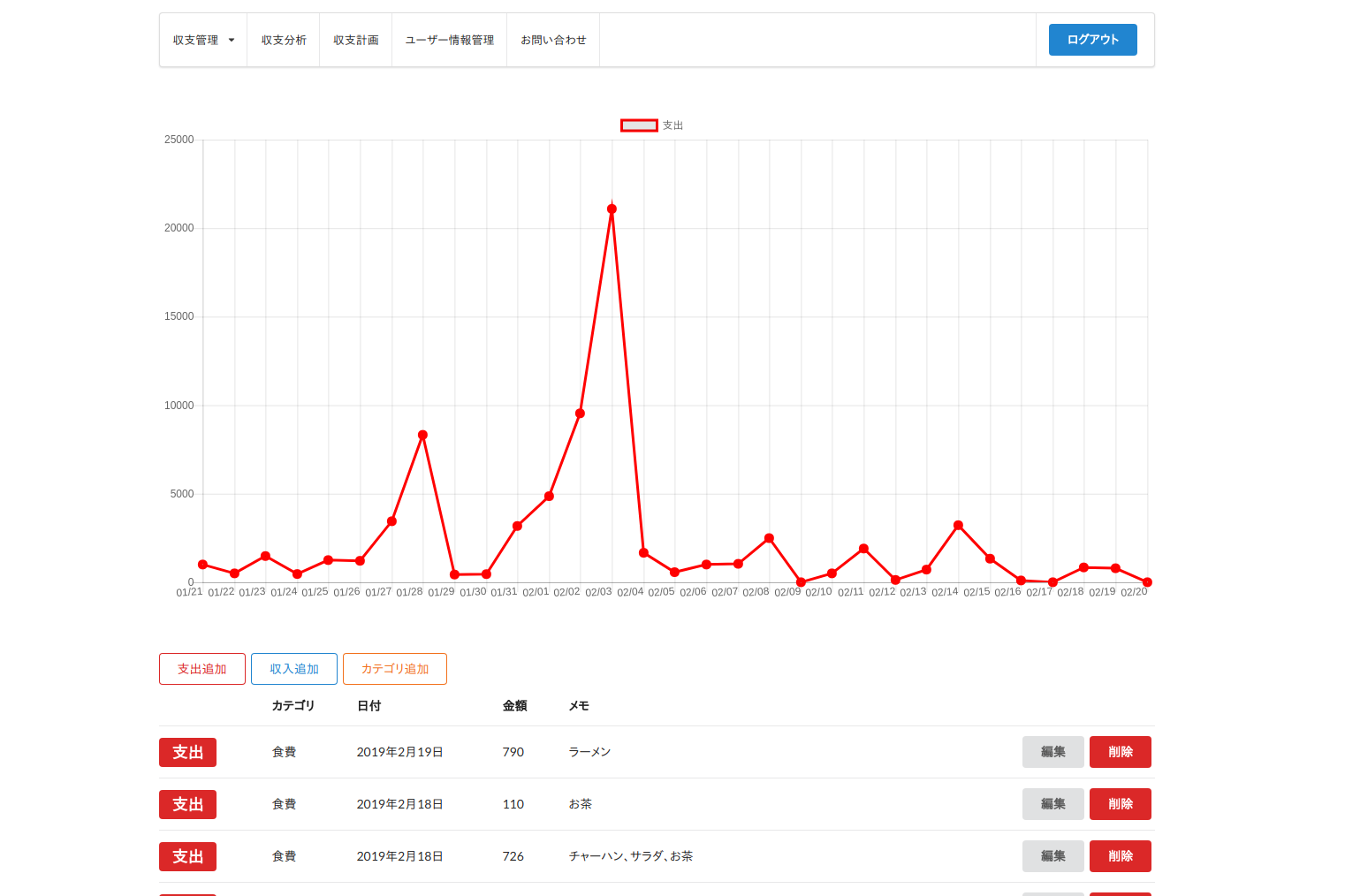Edit the チャーハン、サラダ、お茶 entry
The image size is (1345, 896).
click(x=1052, y=856)
